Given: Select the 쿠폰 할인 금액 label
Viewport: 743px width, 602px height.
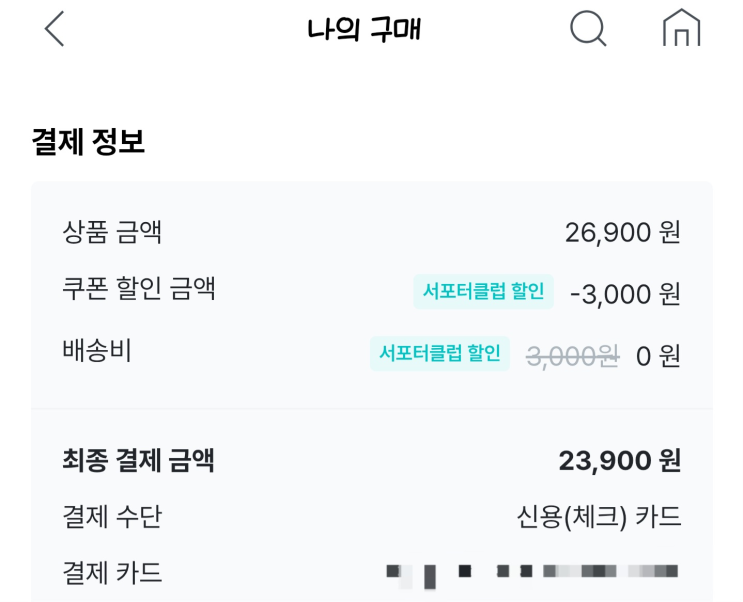Looking at the screenshot, I should pos(139,291).
